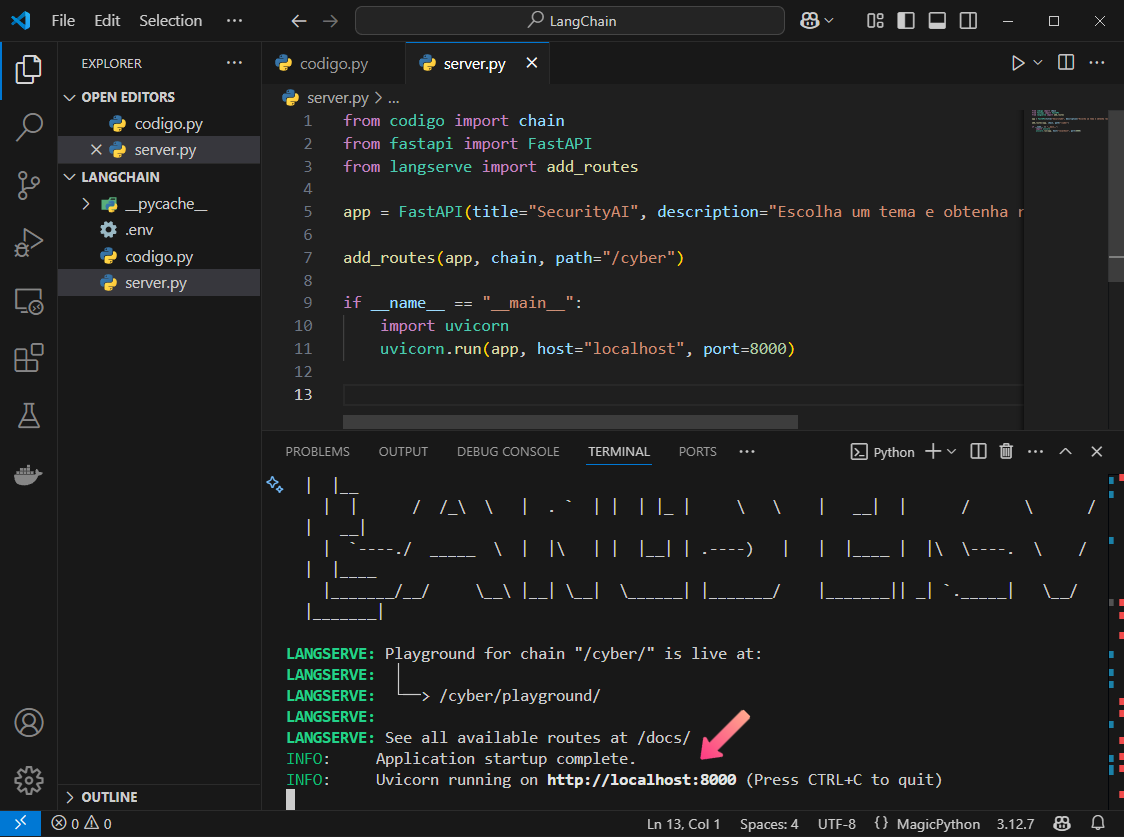This screenshot has height=837, width=1124.
Task: Switch to the OUTPUT panel tab
Action: tap(403, 451)
